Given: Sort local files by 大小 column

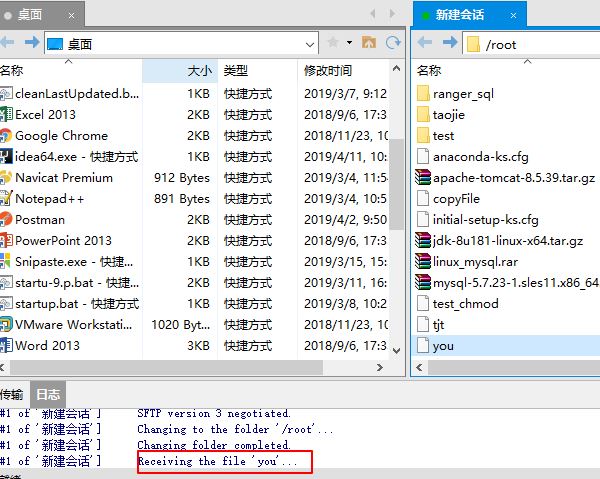Looking at the screenshot, I should (199, 71).
